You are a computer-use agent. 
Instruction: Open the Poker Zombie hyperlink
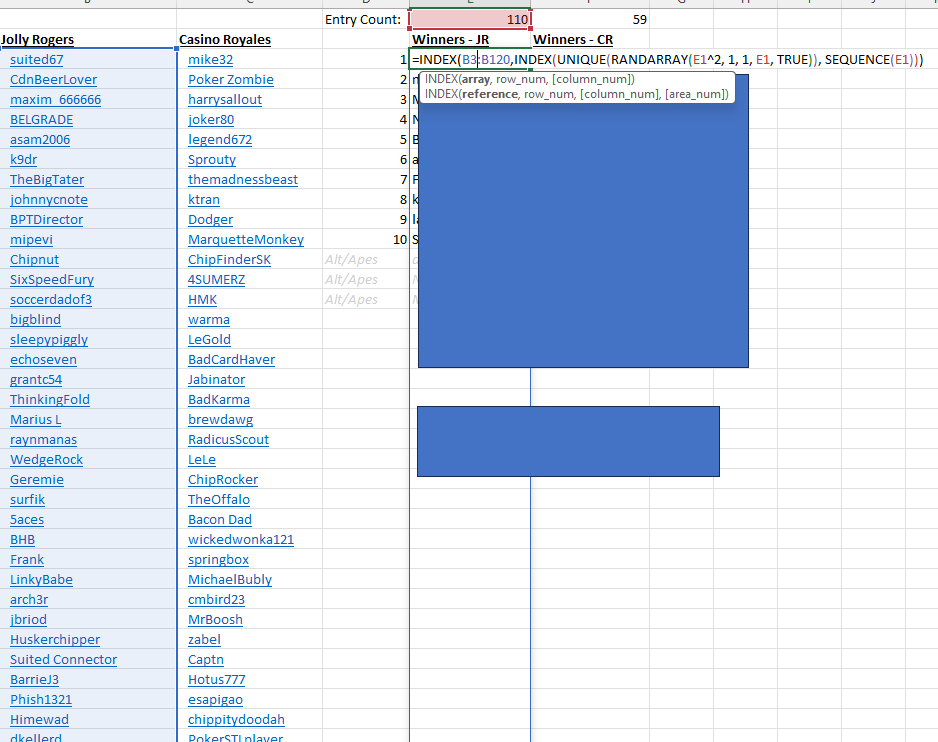(x=230, y=80)
